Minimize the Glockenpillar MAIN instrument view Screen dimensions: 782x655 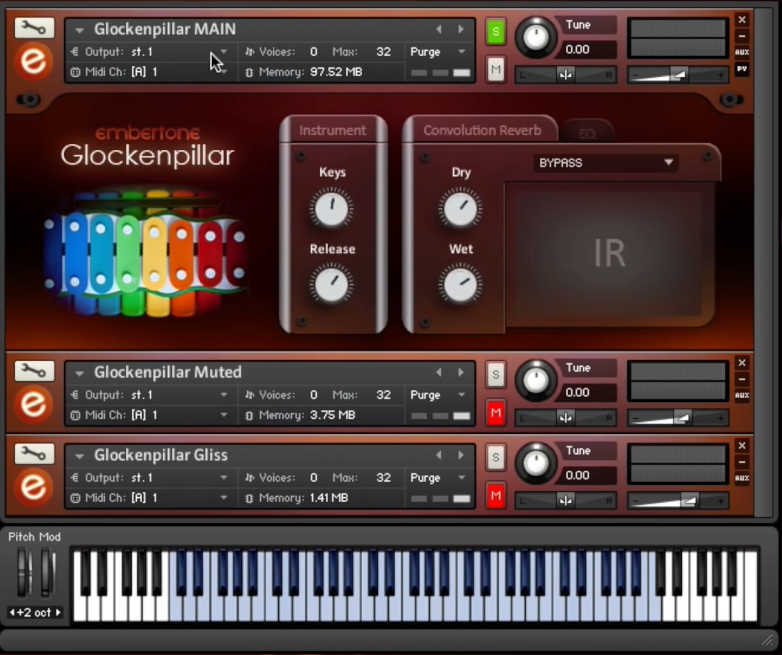tap(742, 36)
